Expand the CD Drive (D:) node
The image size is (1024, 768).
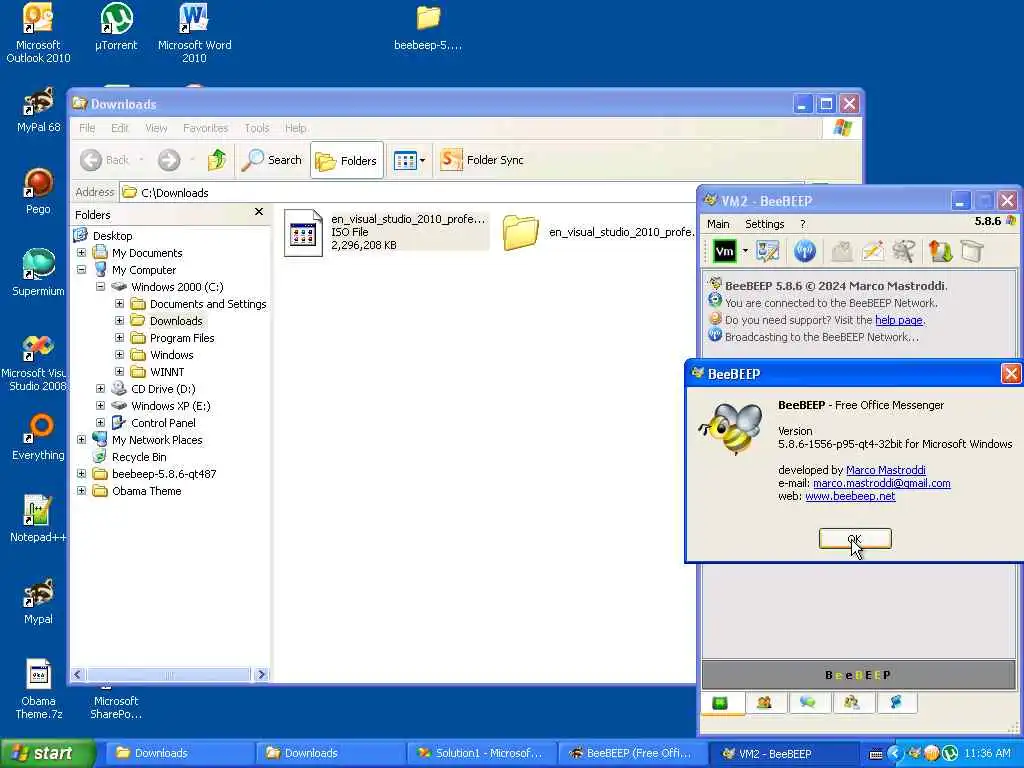[101, 389]
